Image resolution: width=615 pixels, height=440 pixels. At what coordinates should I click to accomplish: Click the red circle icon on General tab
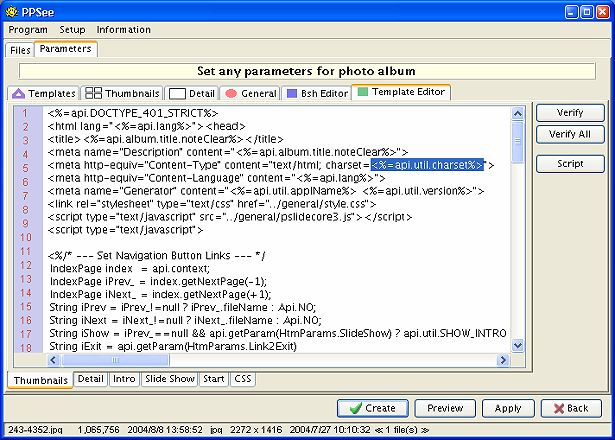tap(231, 93)
